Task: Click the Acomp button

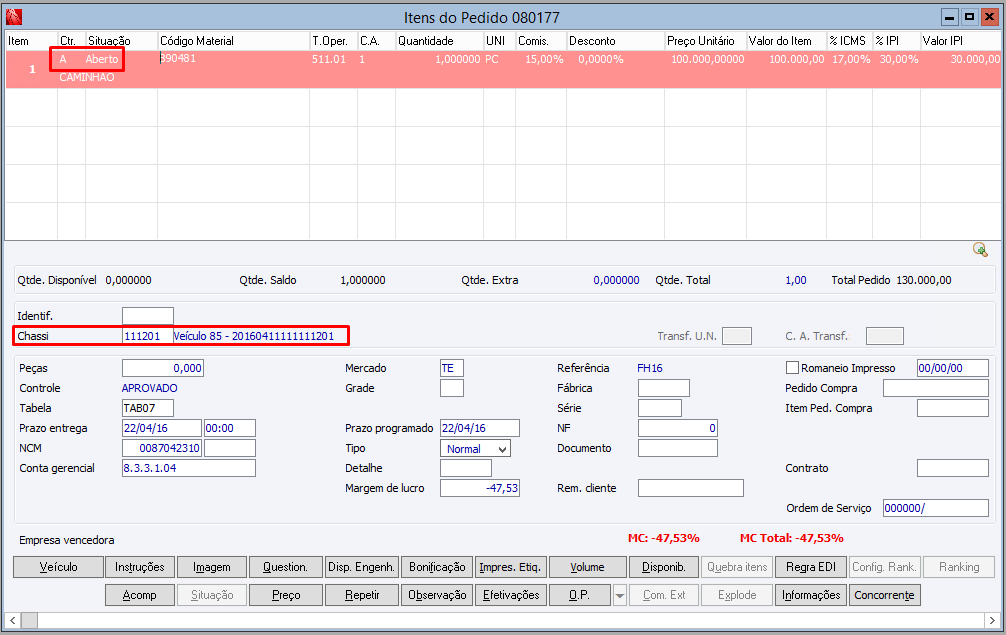Action: (140, 595)
